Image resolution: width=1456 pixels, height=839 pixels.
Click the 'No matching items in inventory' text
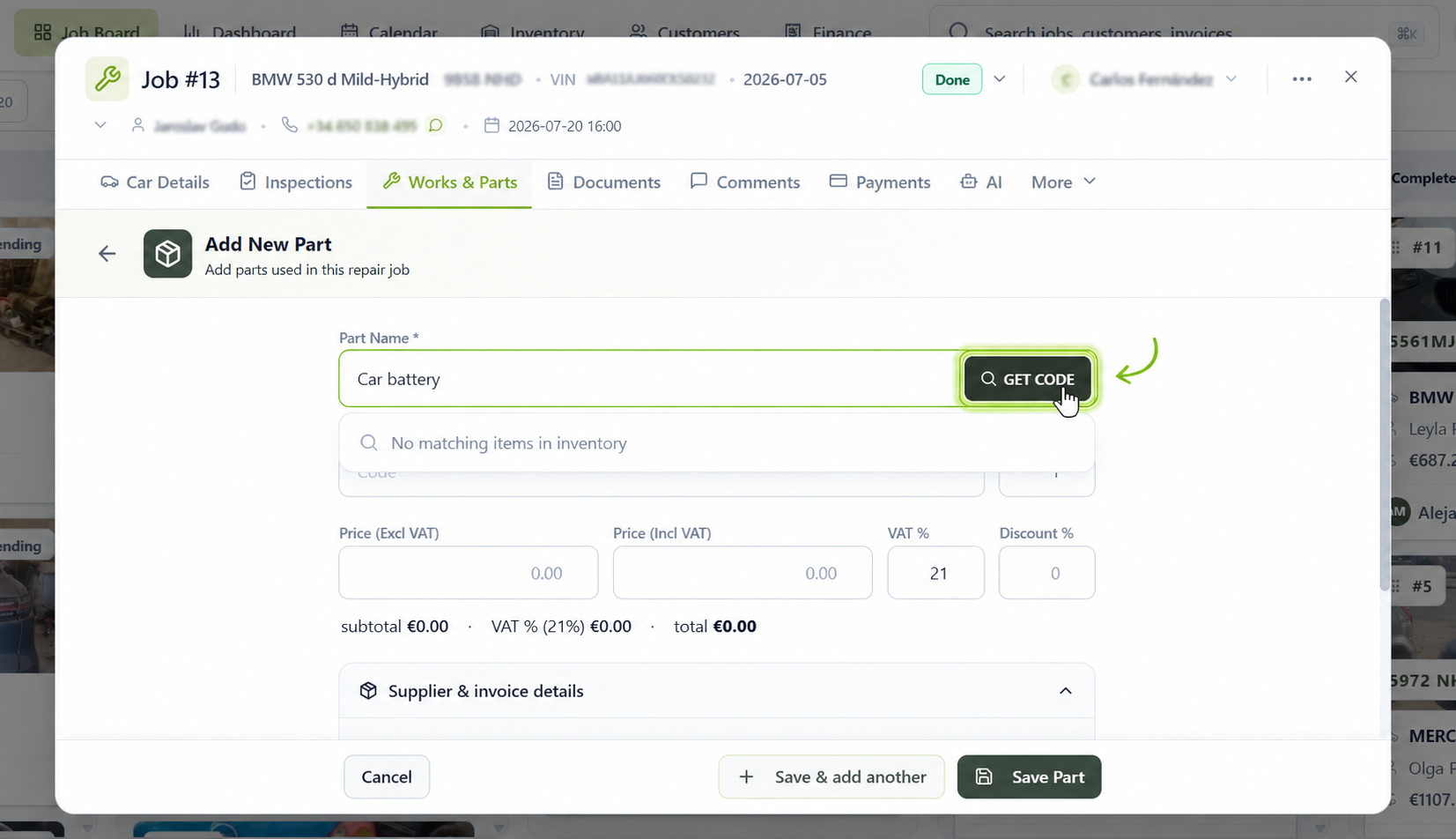tap(509, 442)
